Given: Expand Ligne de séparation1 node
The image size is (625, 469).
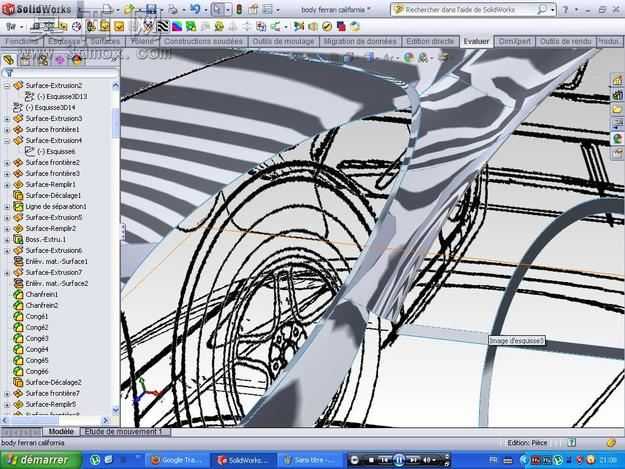Looking at the screenshot, I should click(x=6, y=206).
